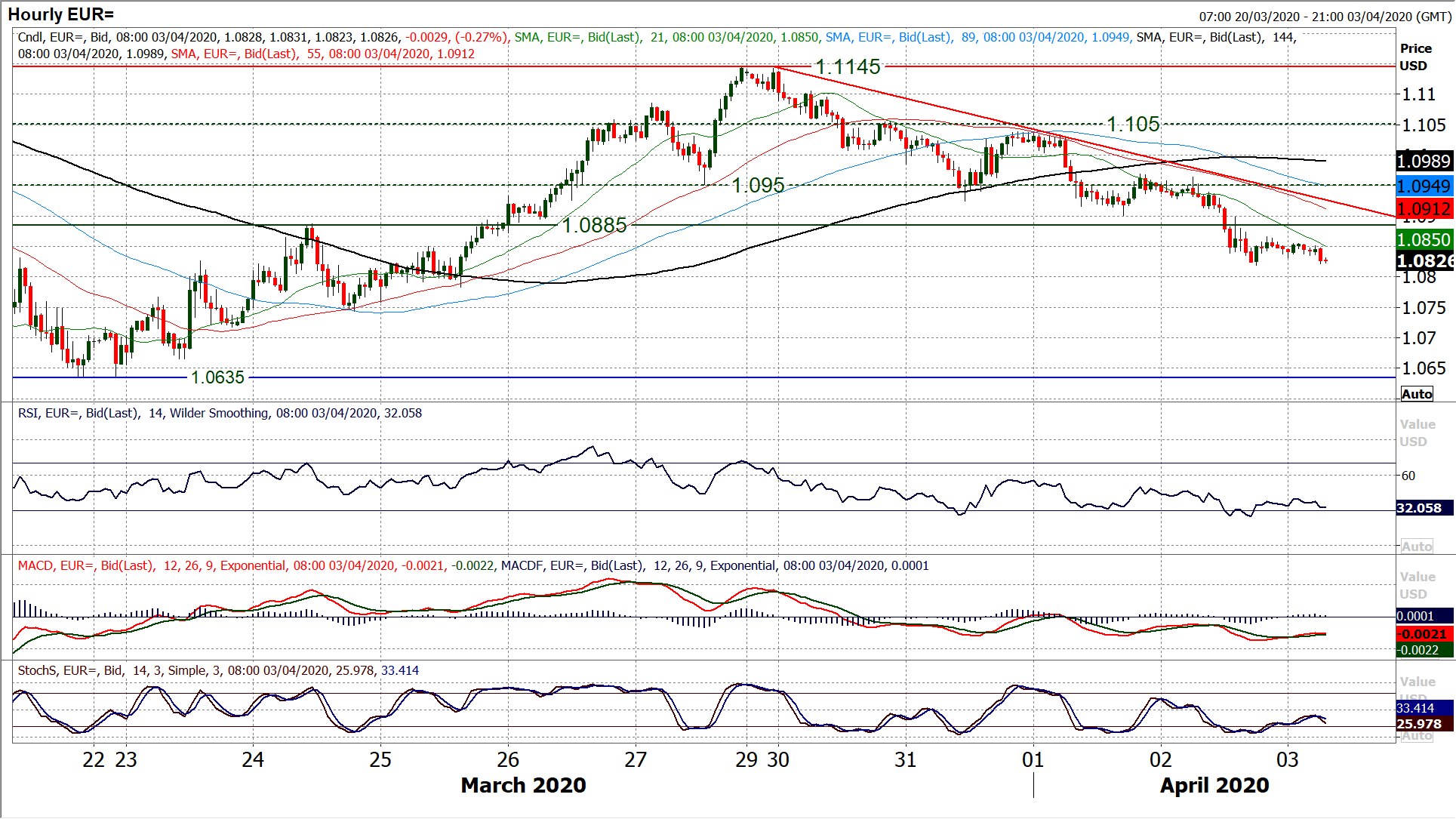This screenshot has height=819, width=1456.
Task: Click the 1.07 price axis label
Action: coord(1419,337)
